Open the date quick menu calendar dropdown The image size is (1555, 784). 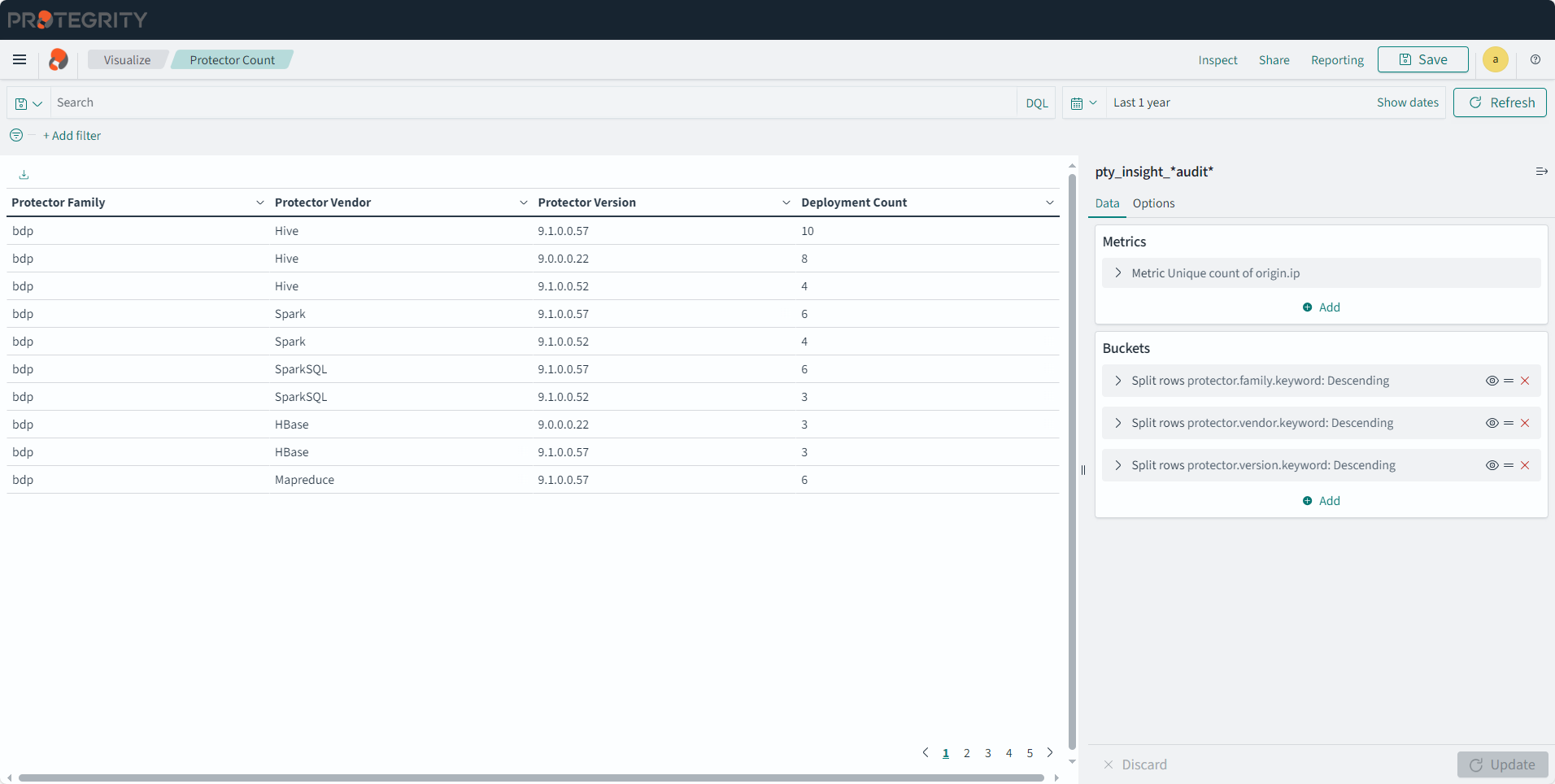pyautogui.click(x=1083, y=103)
